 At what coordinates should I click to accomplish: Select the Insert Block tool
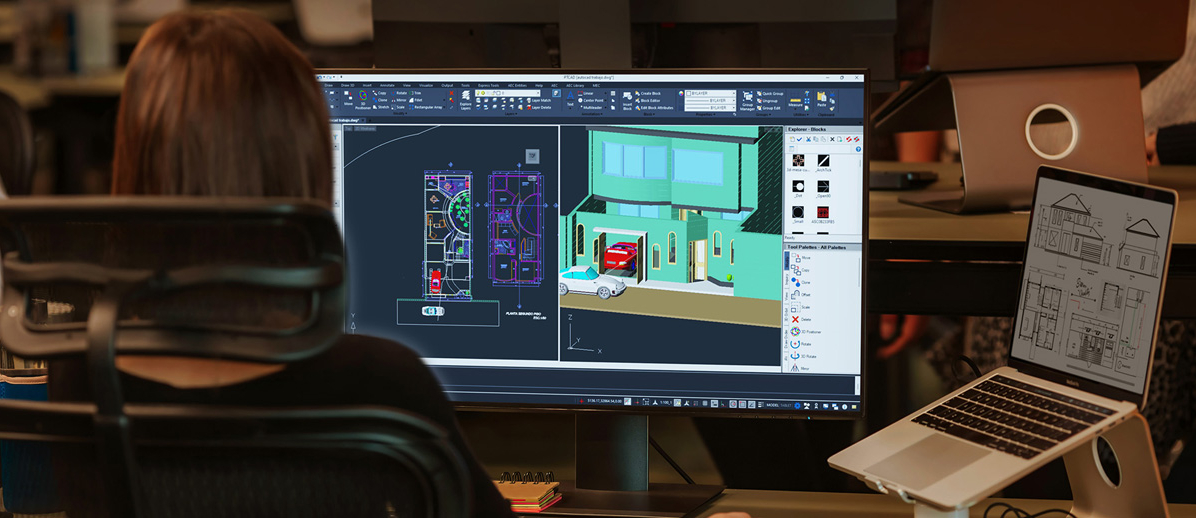pos(627,101)
